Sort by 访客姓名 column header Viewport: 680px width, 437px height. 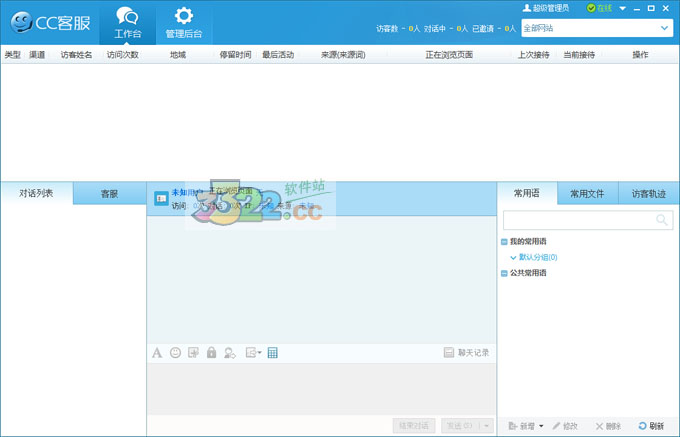76,55
